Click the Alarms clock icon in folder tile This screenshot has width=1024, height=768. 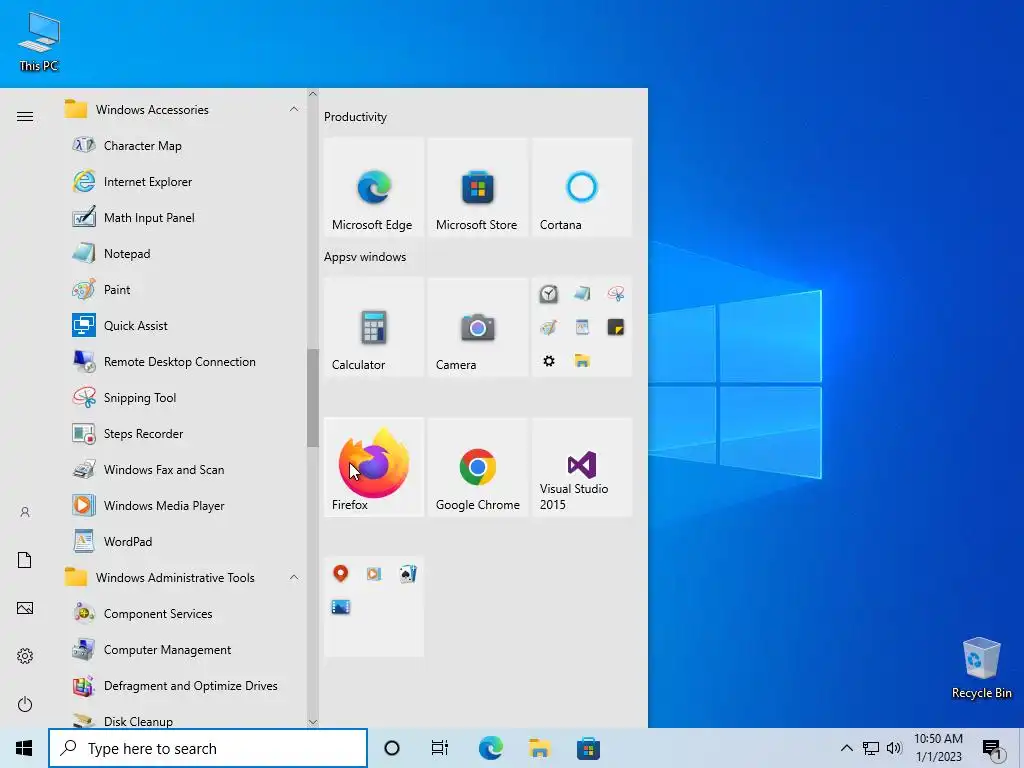pyautogui.click(x=549, y=294)
